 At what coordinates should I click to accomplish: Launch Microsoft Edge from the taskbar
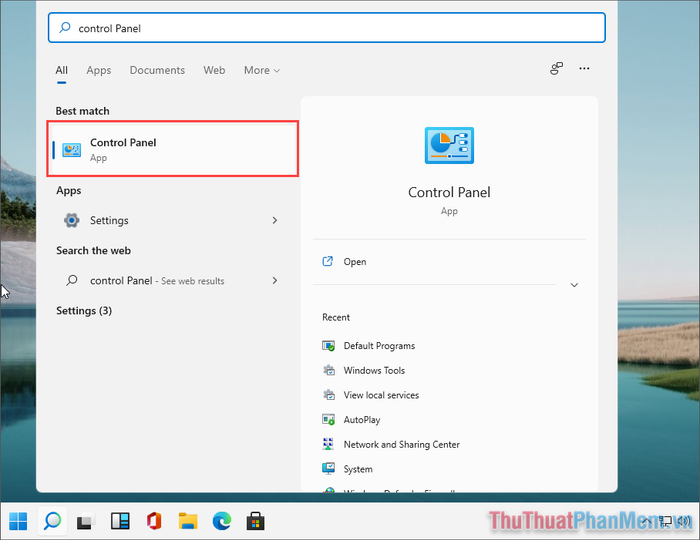pyautogui.click(x=222, y=521)
